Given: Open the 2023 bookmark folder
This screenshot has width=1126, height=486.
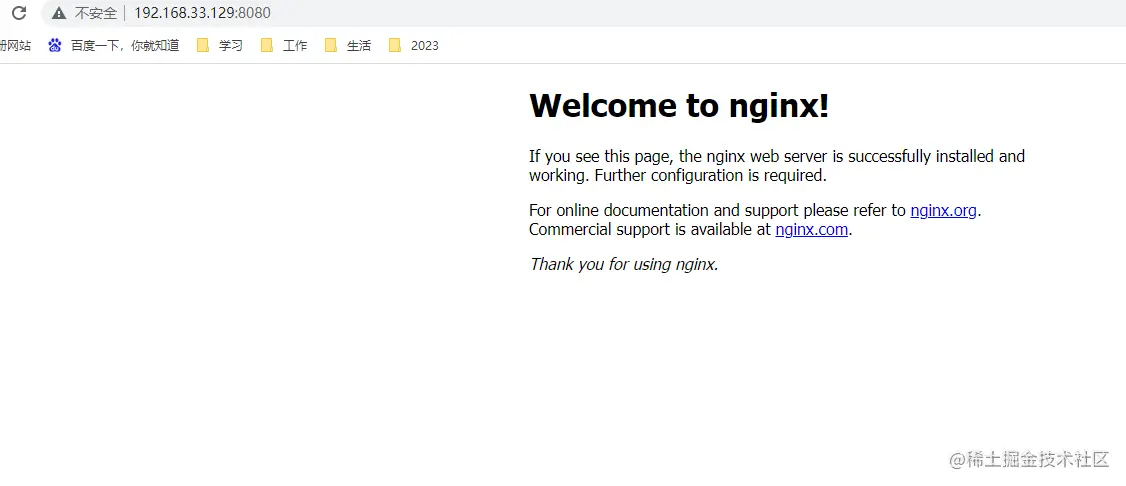Looking at the screenshot, I should (x=414, y=46).
